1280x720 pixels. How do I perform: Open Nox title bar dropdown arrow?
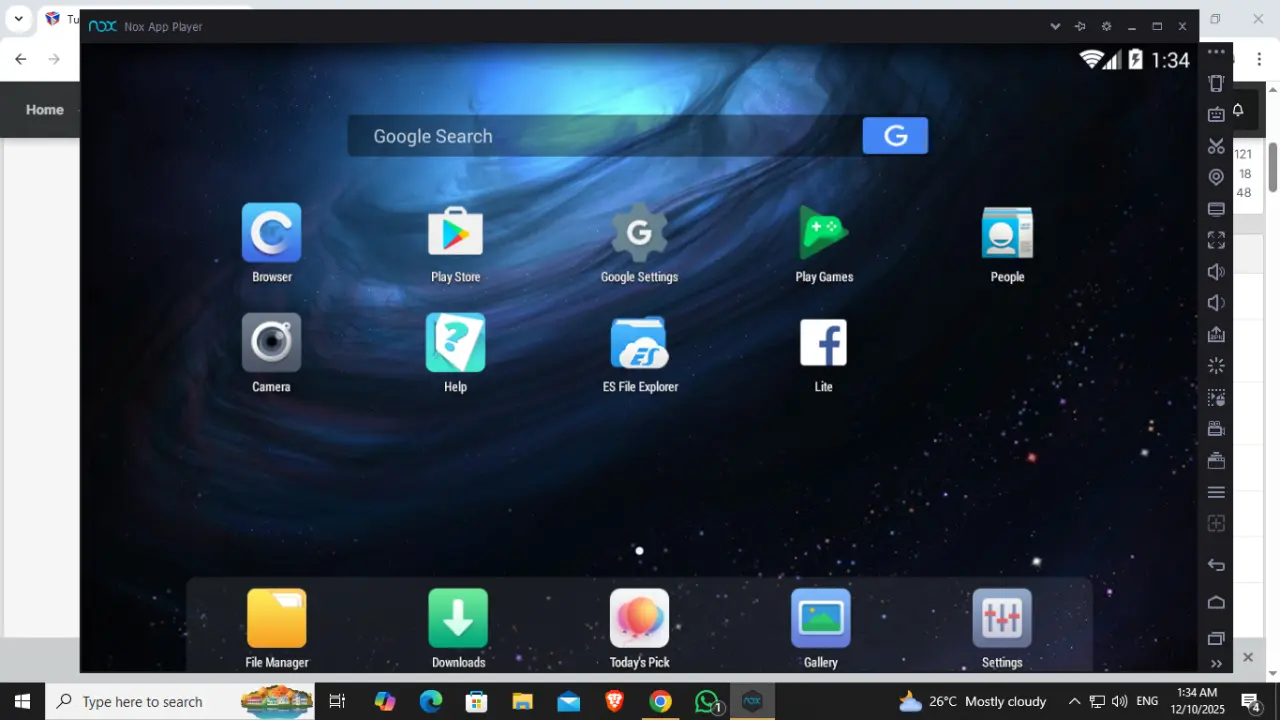pyautogui.click(x=1055, y=27)
